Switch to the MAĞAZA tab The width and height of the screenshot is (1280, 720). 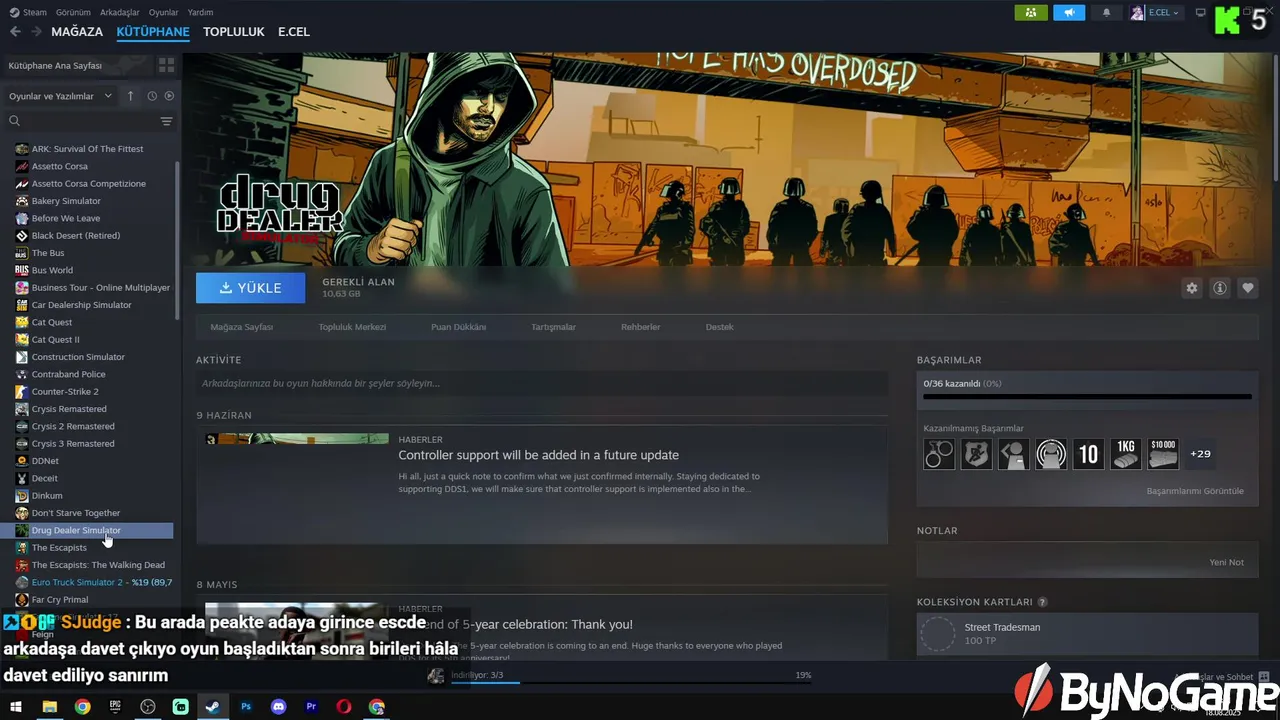click(77, 32)
